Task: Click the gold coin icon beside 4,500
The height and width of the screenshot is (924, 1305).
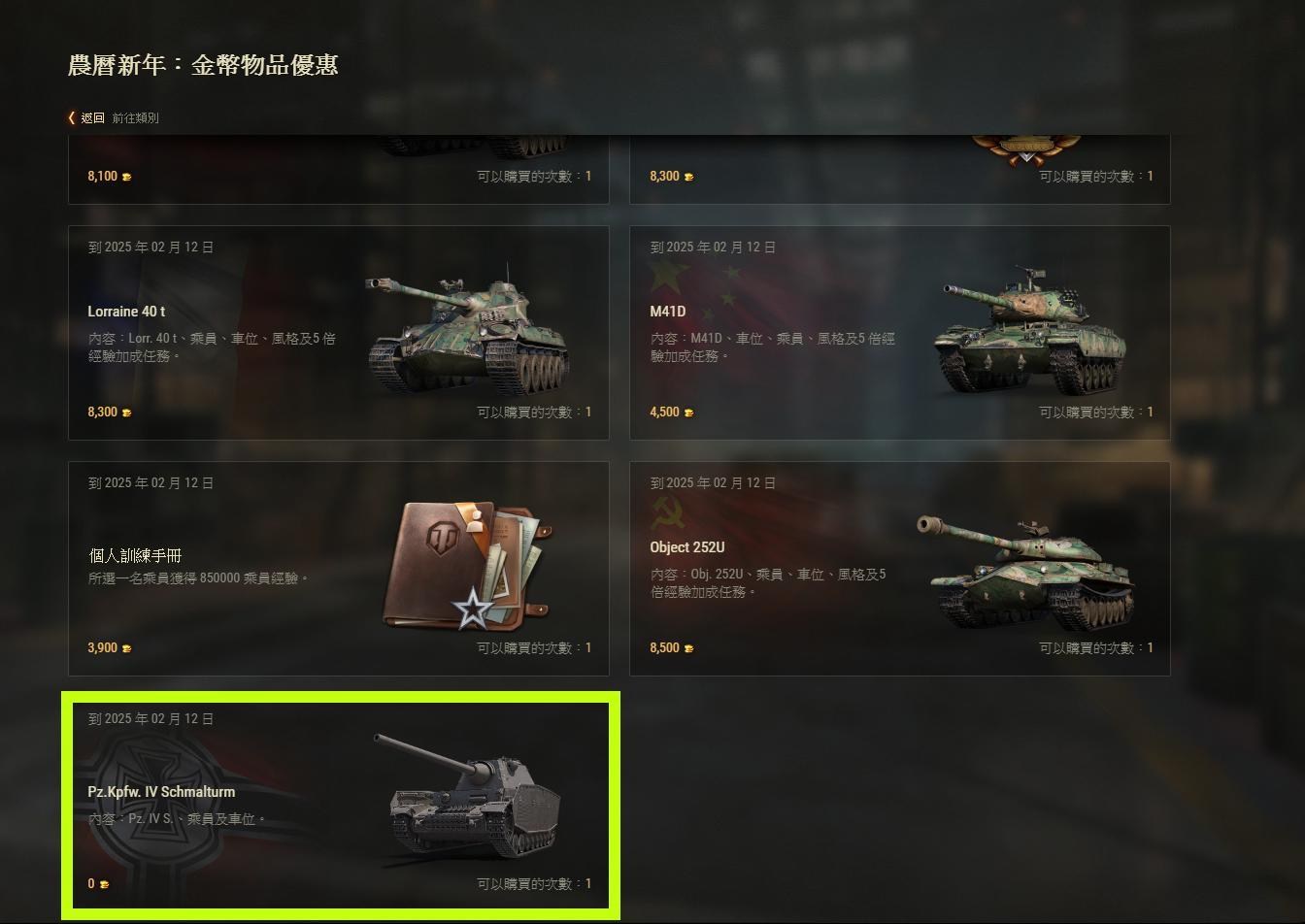Action: (x=688, y=412)
